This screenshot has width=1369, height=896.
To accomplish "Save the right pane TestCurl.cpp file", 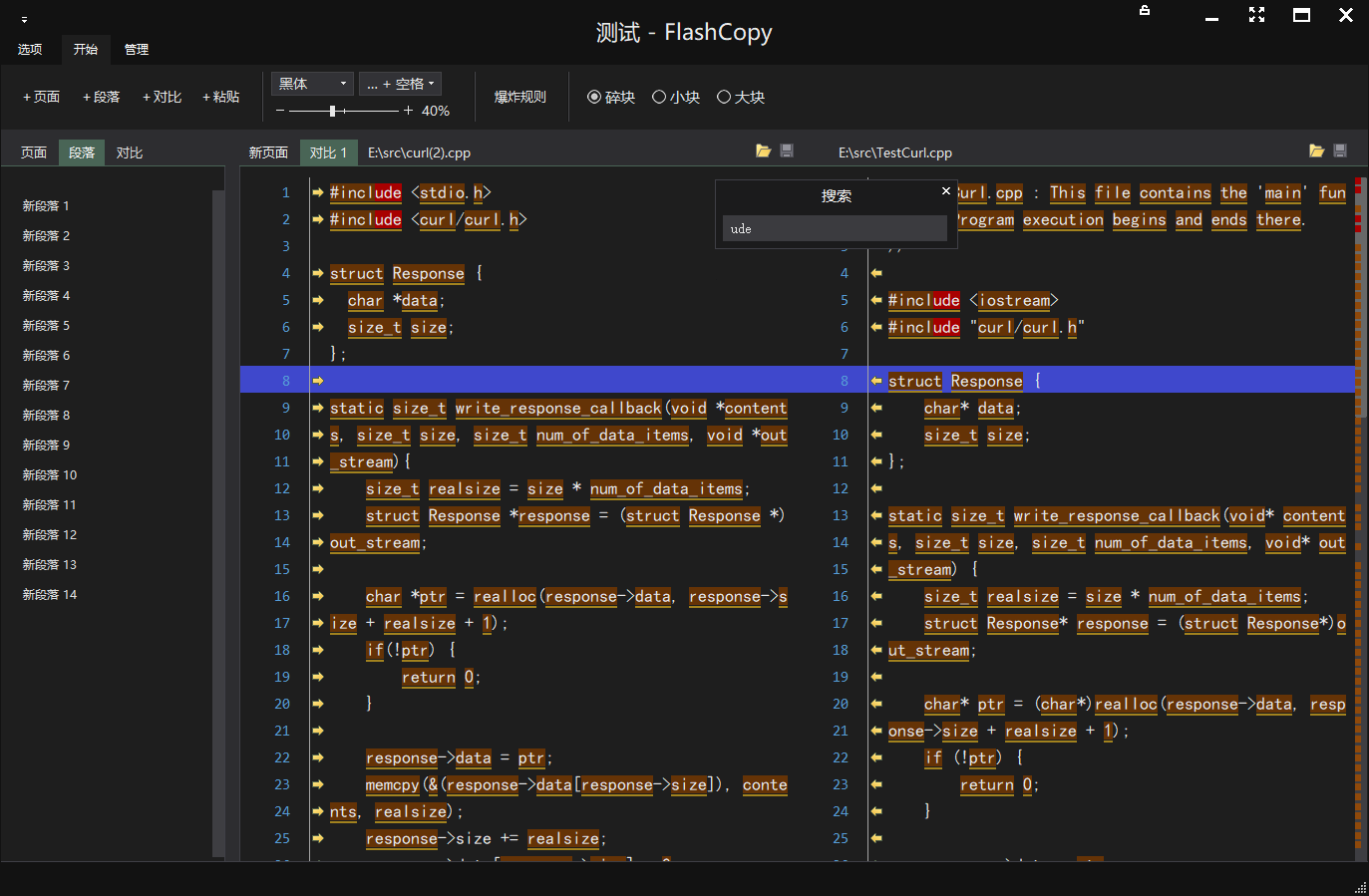I will (1340, 151).
